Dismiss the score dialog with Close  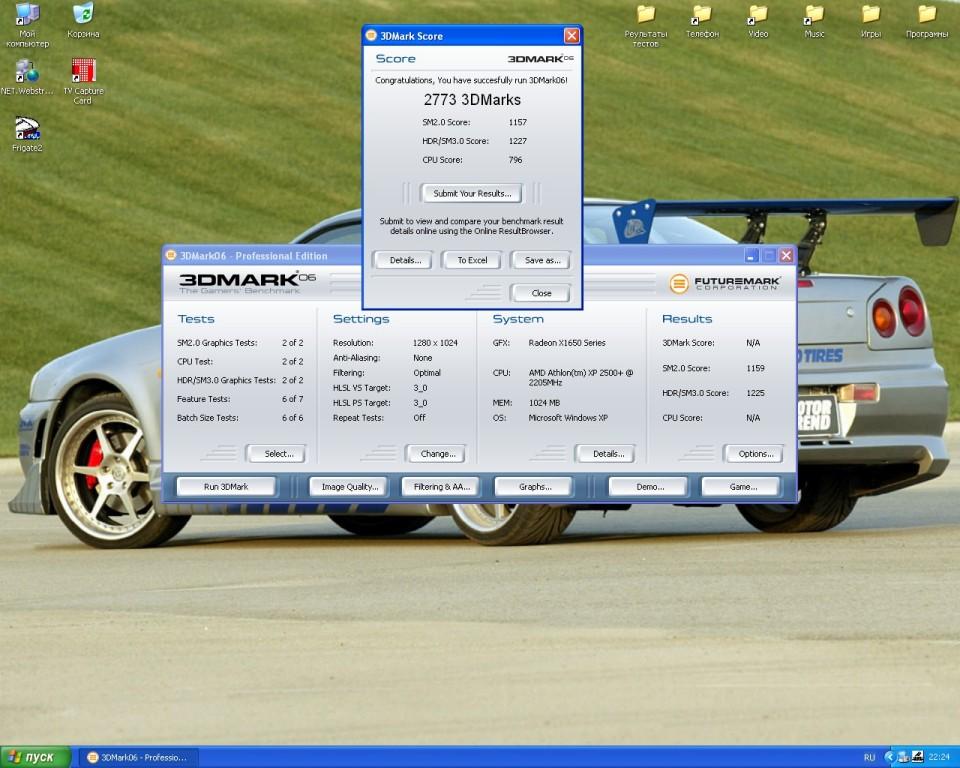541,293
